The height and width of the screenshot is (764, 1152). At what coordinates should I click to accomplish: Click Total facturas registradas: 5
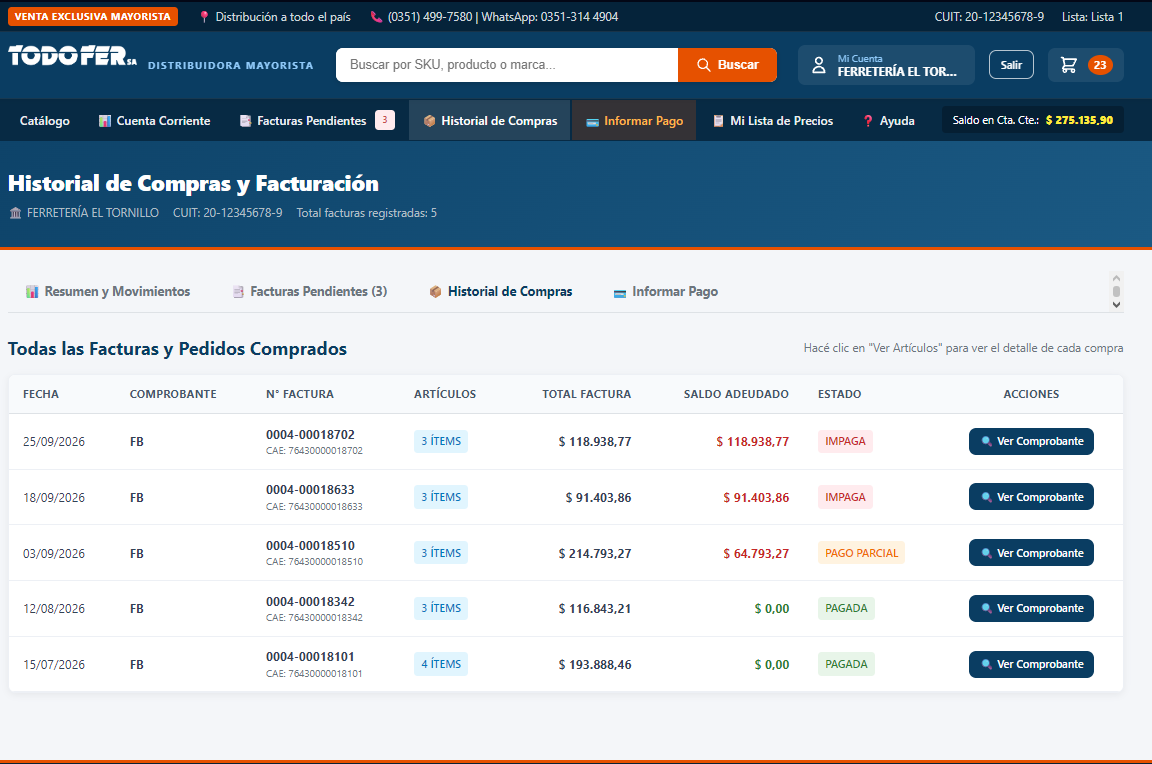(367, 213)
